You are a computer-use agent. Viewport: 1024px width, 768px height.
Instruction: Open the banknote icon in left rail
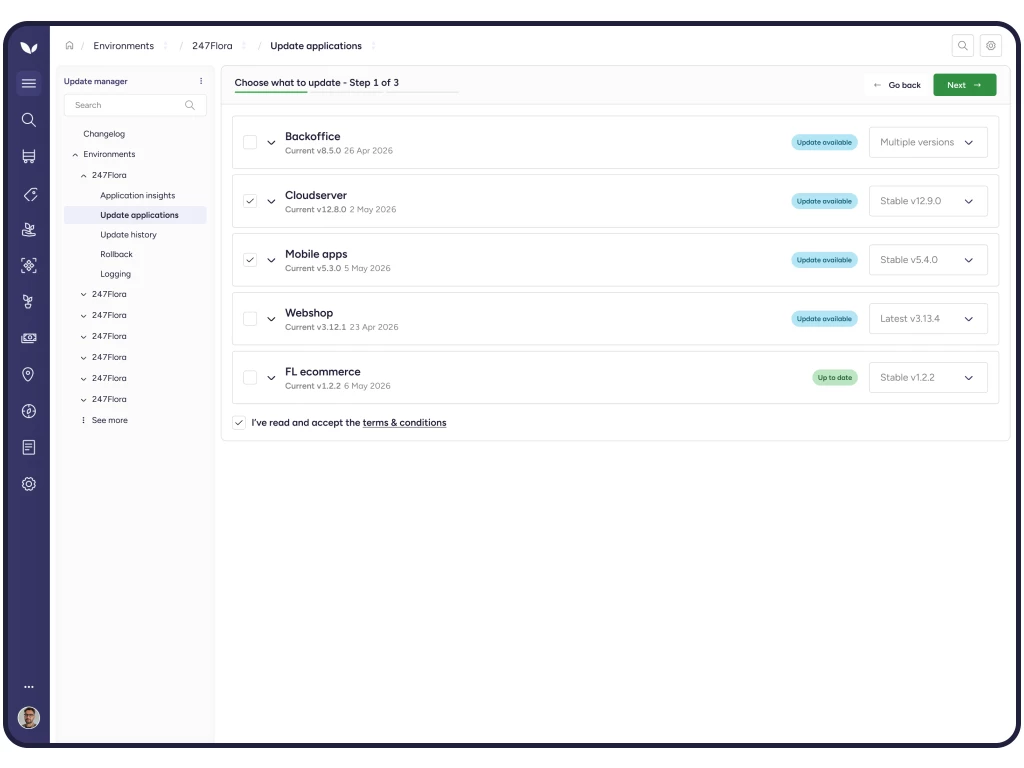click(x=29, y=338)
